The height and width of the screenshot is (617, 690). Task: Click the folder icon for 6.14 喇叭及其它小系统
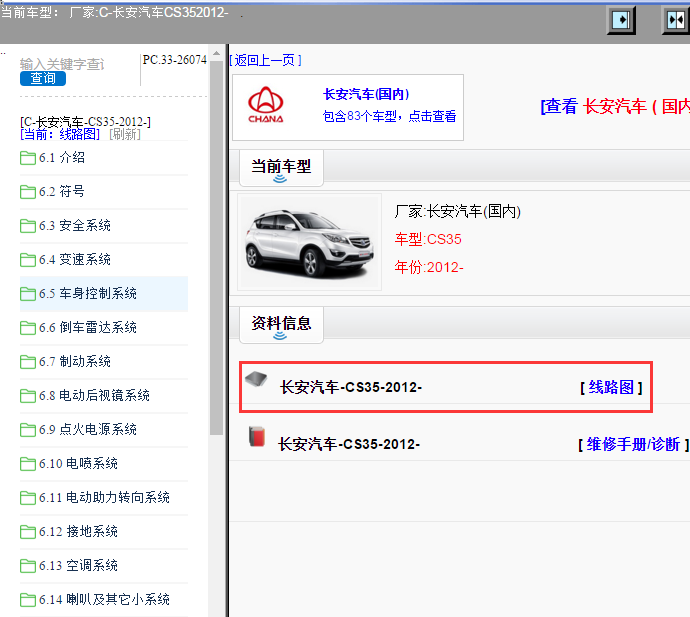(28, 599)
